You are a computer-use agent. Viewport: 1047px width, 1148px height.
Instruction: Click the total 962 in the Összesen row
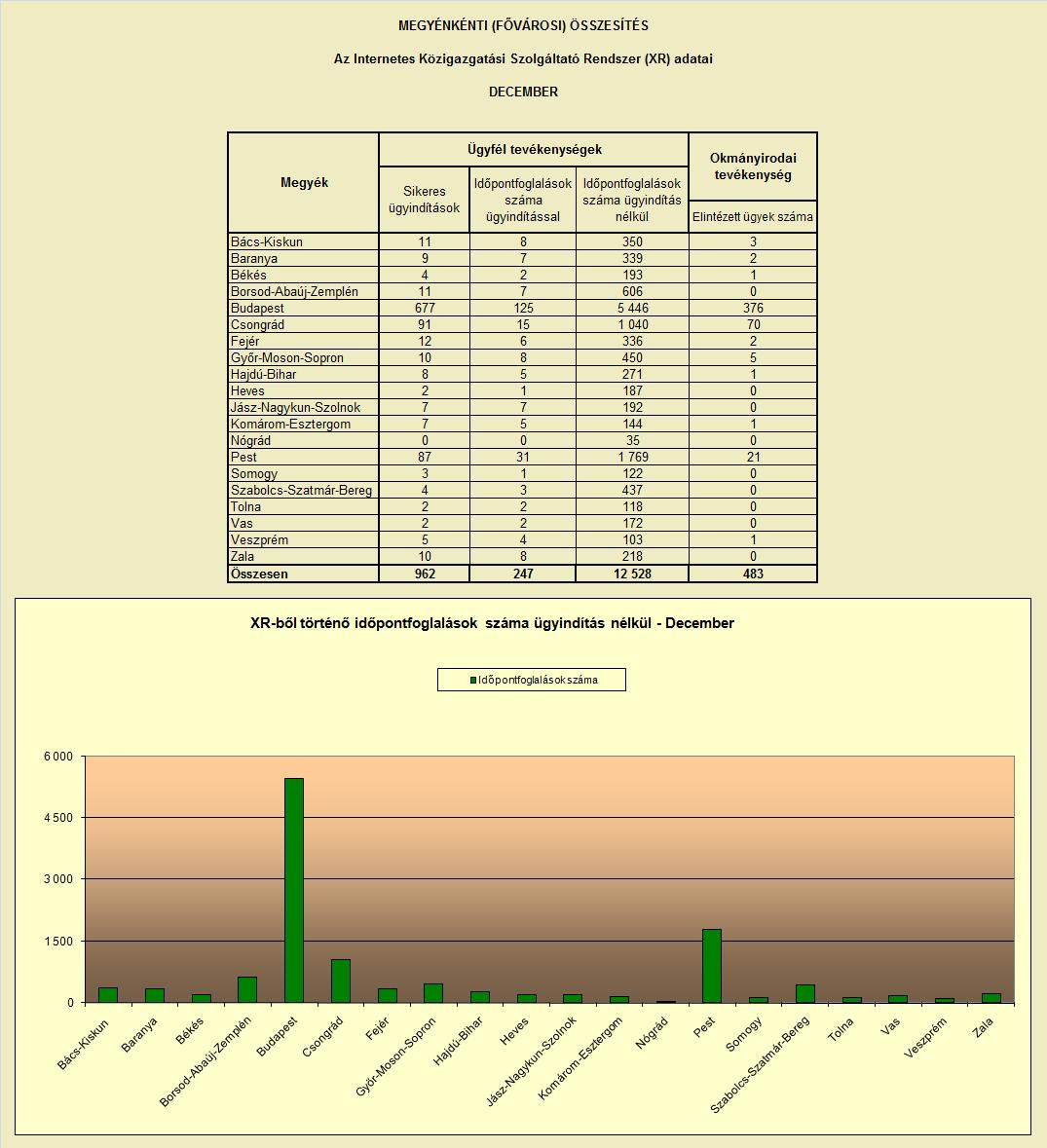(x=425, y=574)
